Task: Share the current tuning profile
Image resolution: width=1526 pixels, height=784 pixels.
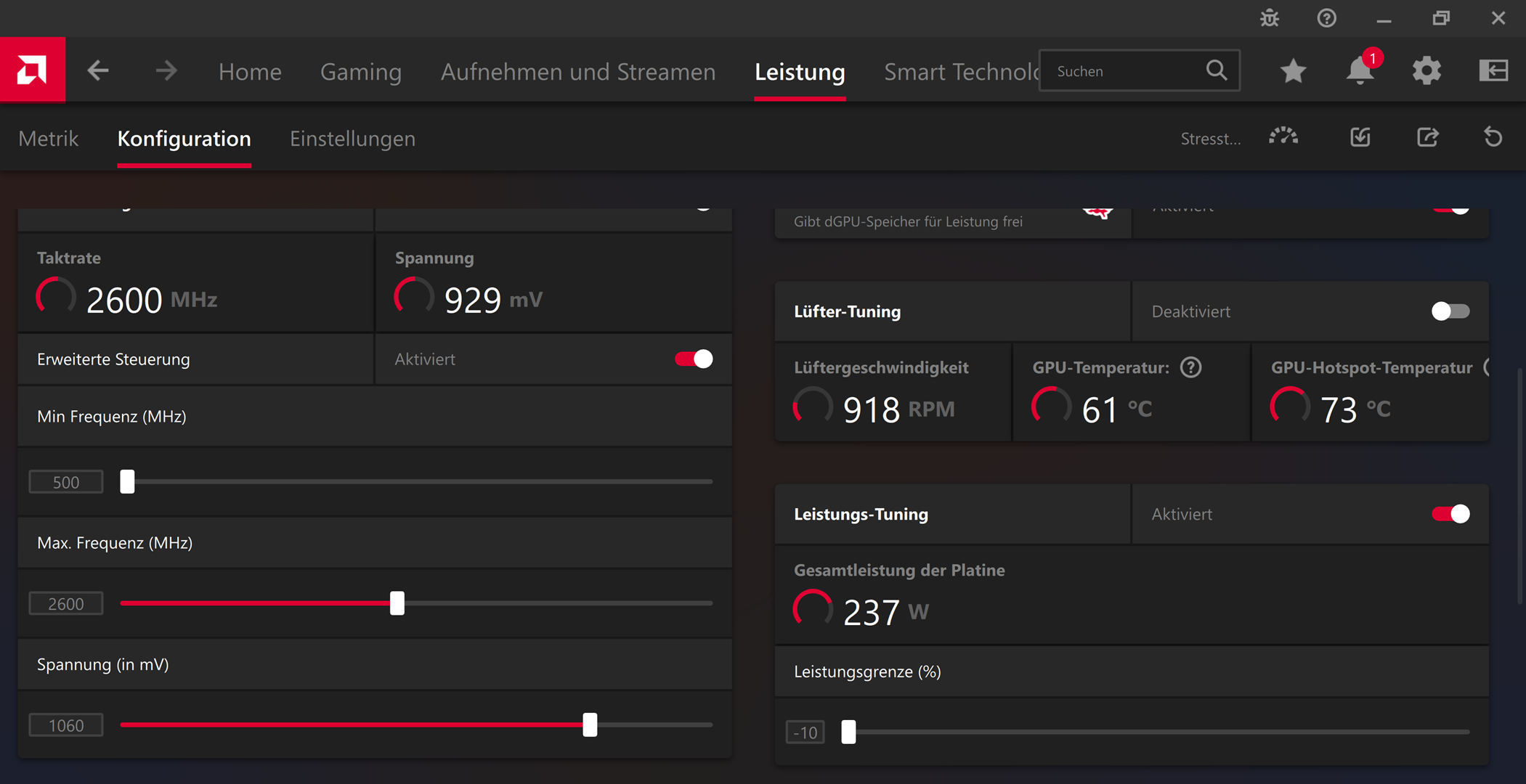Action: pyautogui.click(x=1426, y=137)
